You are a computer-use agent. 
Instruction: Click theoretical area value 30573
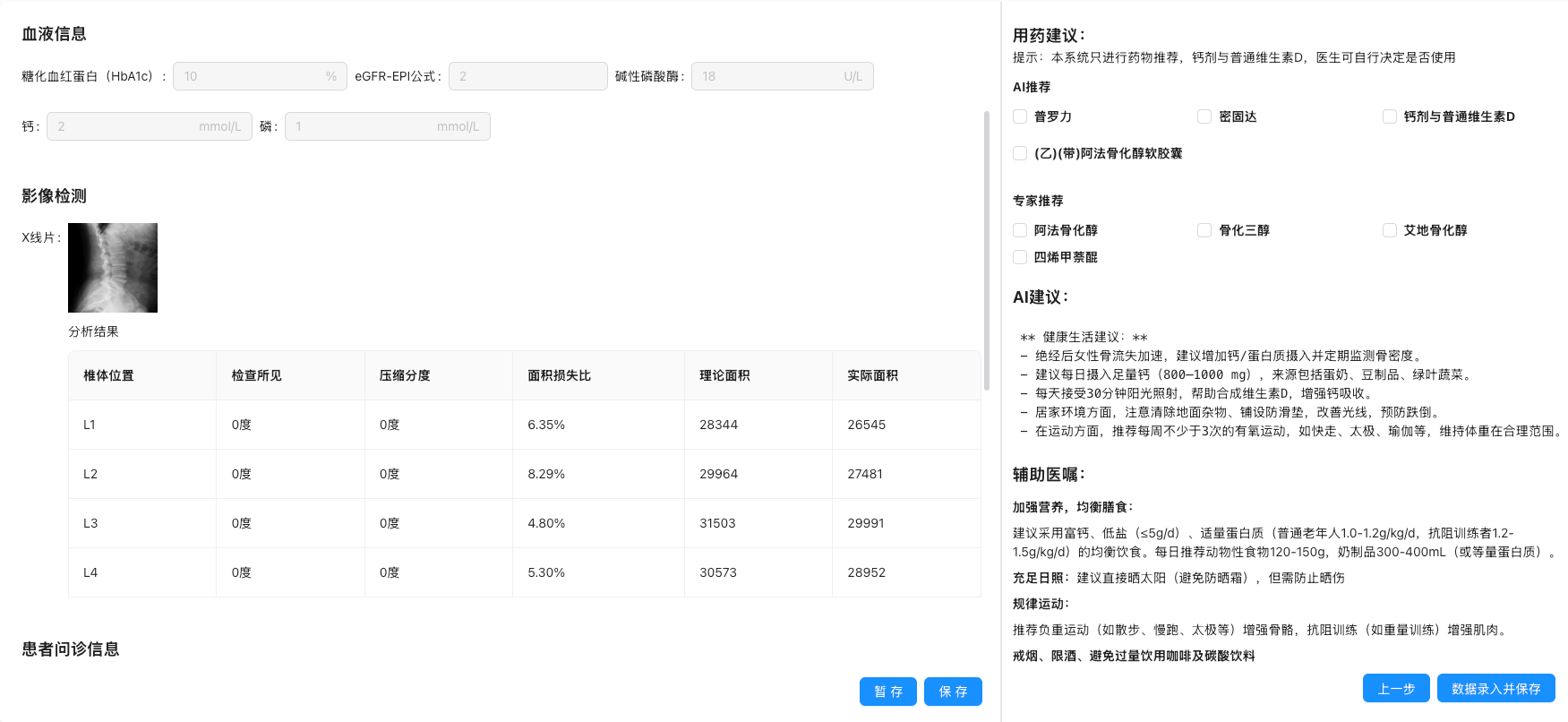click(x=718, y=572)
